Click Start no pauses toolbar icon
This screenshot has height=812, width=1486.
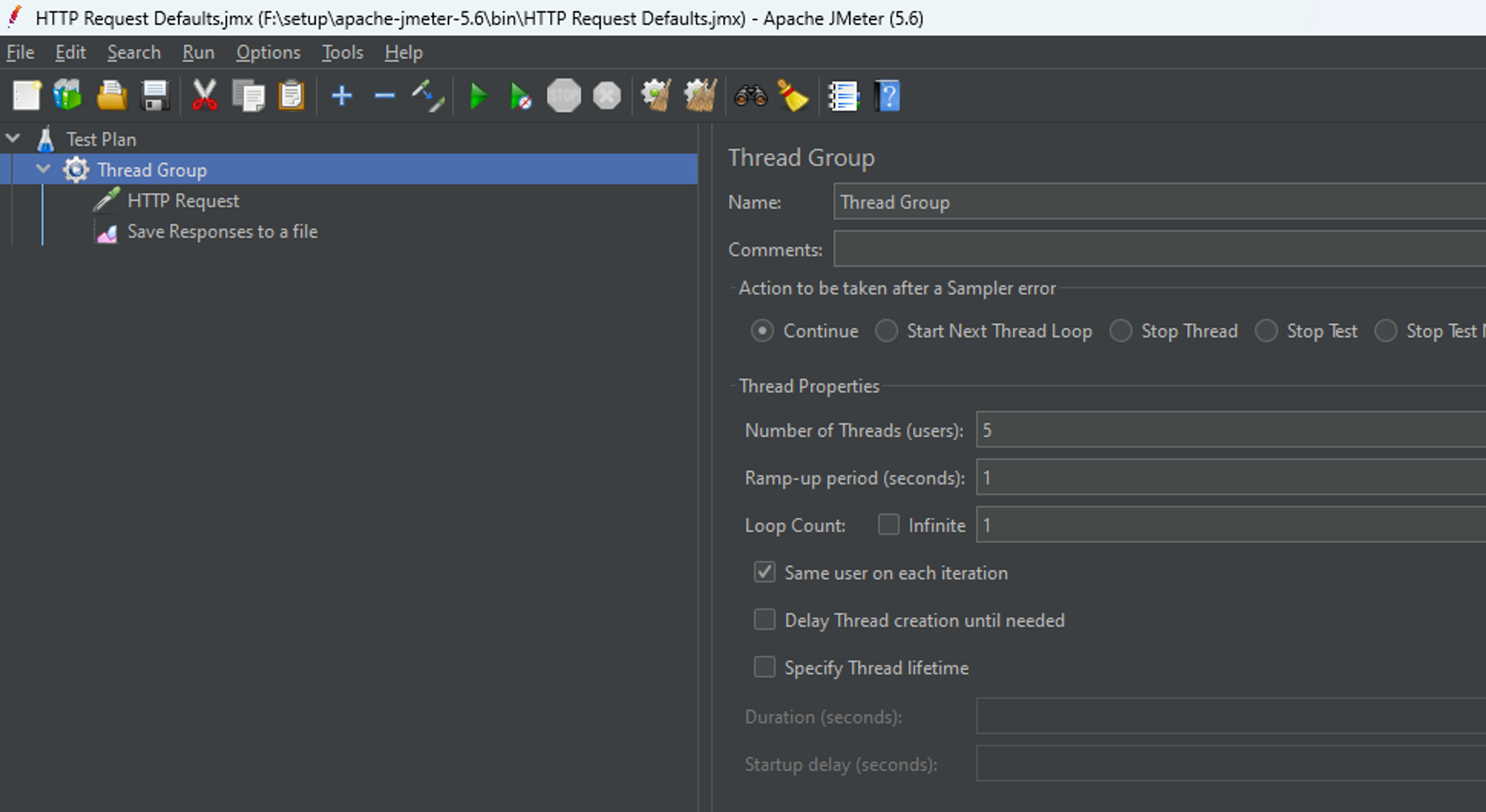click(520, 97)
